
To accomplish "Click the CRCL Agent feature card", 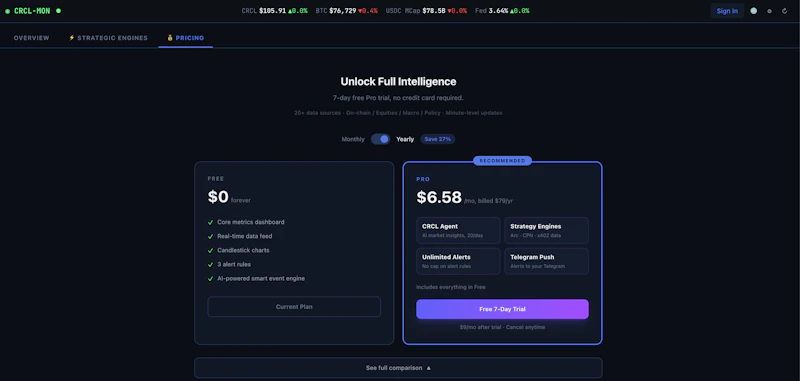I will point(458,231).
